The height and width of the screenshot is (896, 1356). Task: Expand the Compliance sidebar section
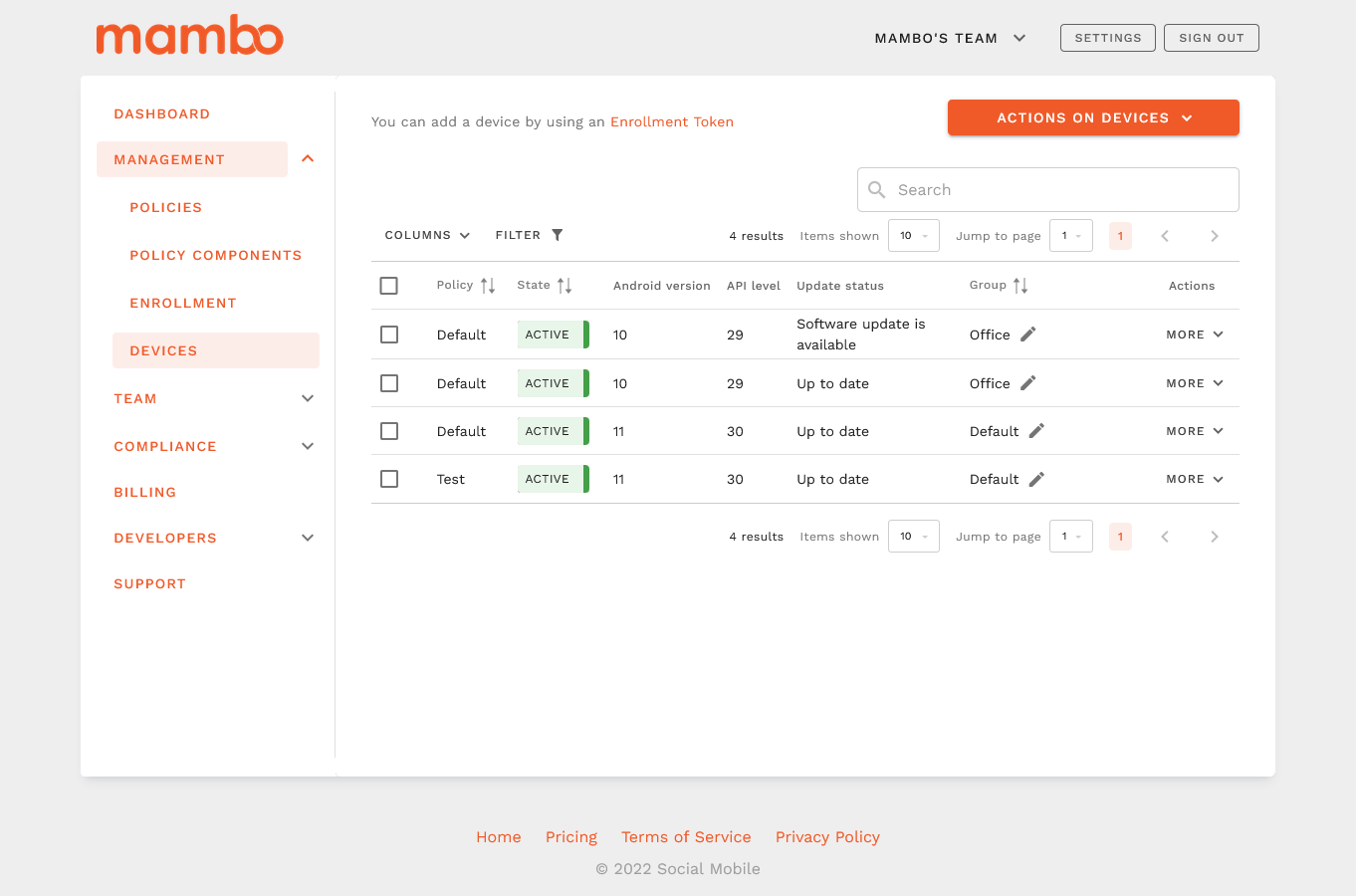(308, 446)
